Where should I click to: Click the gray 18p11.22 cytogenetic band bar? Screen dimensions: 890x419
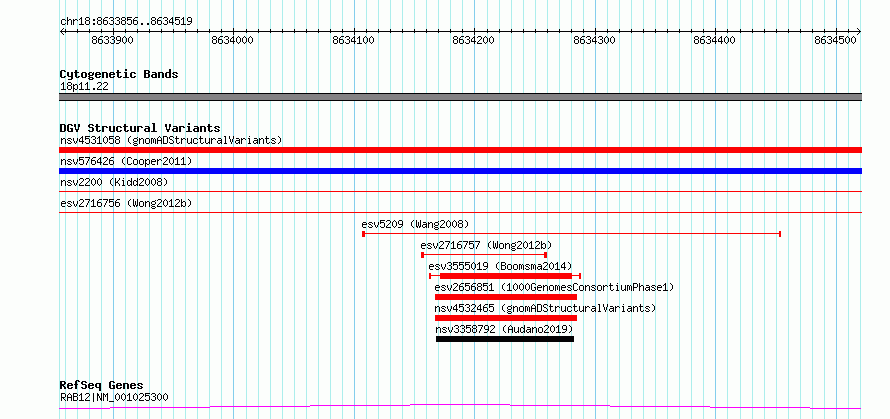tap(460, 97)
